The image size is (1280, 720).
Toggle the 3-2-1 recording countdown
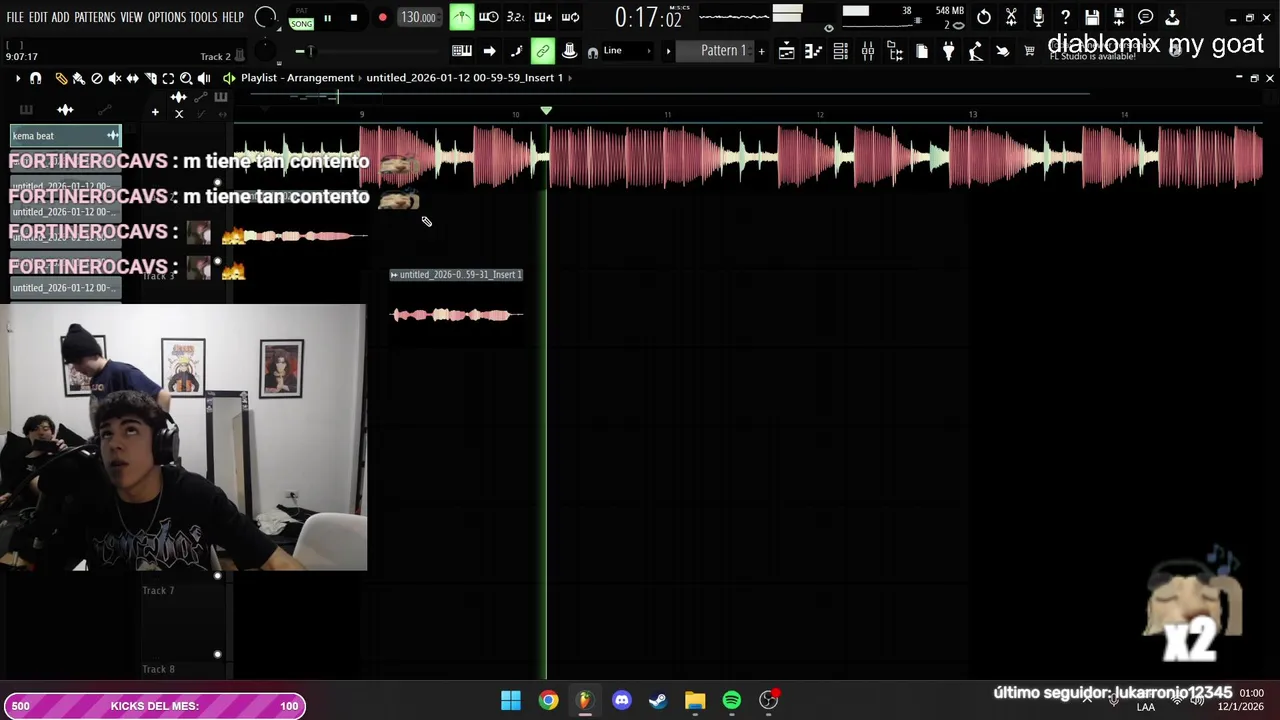click(516, 17)
